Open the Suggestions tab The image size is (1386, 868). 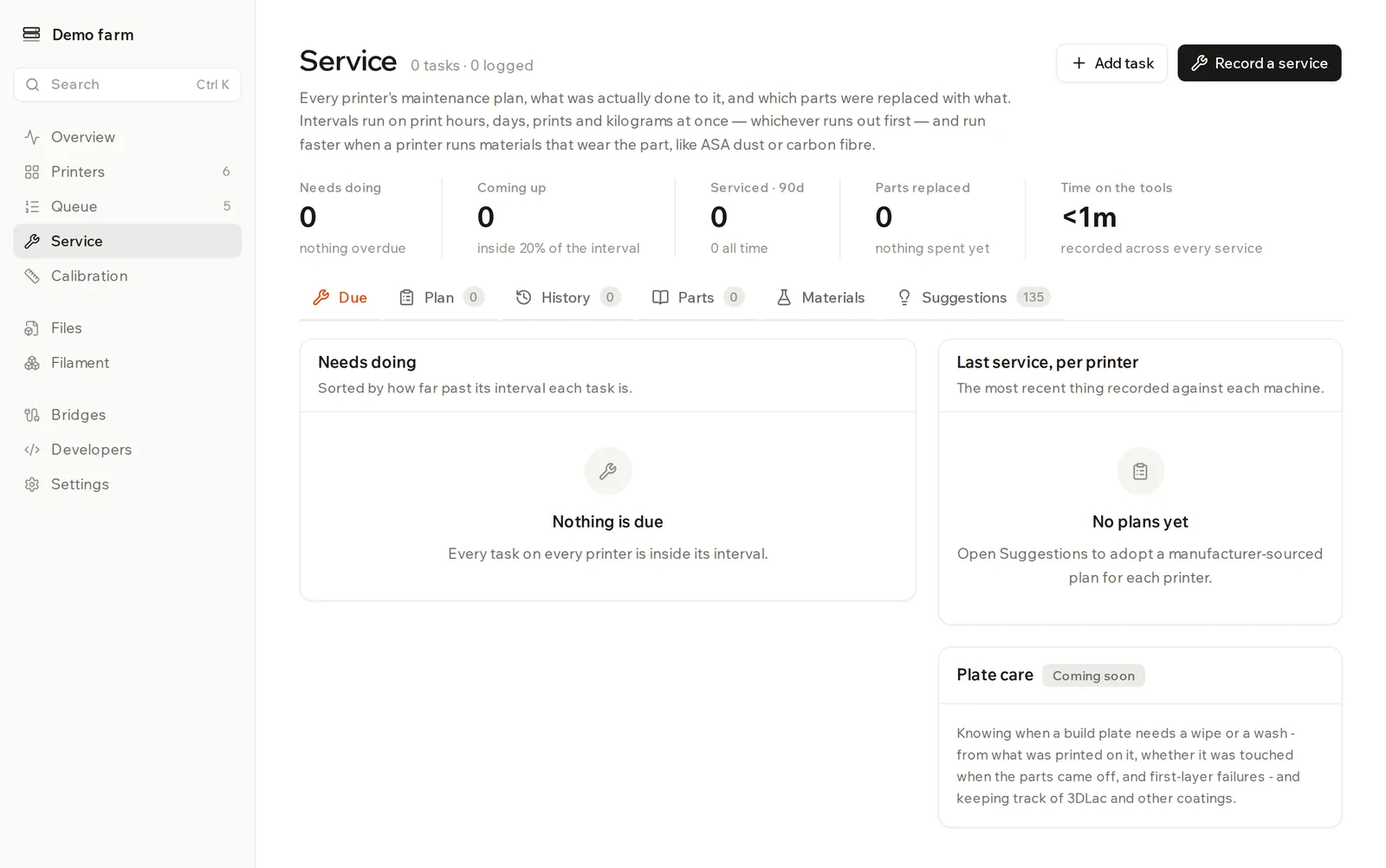[x=974, y=297]
